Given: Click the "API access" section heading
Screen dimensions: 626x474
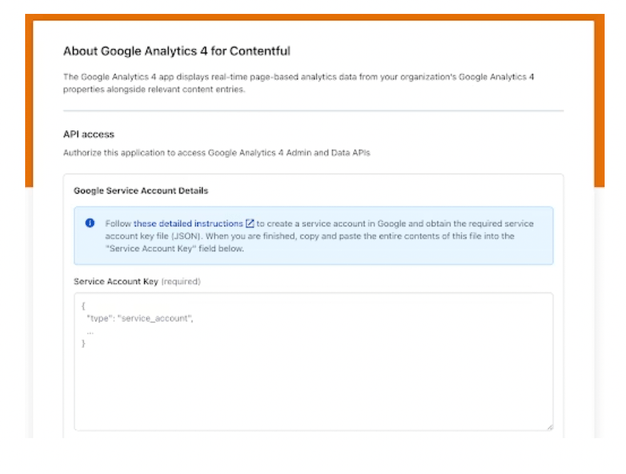Looking at the screenshot, I should point(88,134).
